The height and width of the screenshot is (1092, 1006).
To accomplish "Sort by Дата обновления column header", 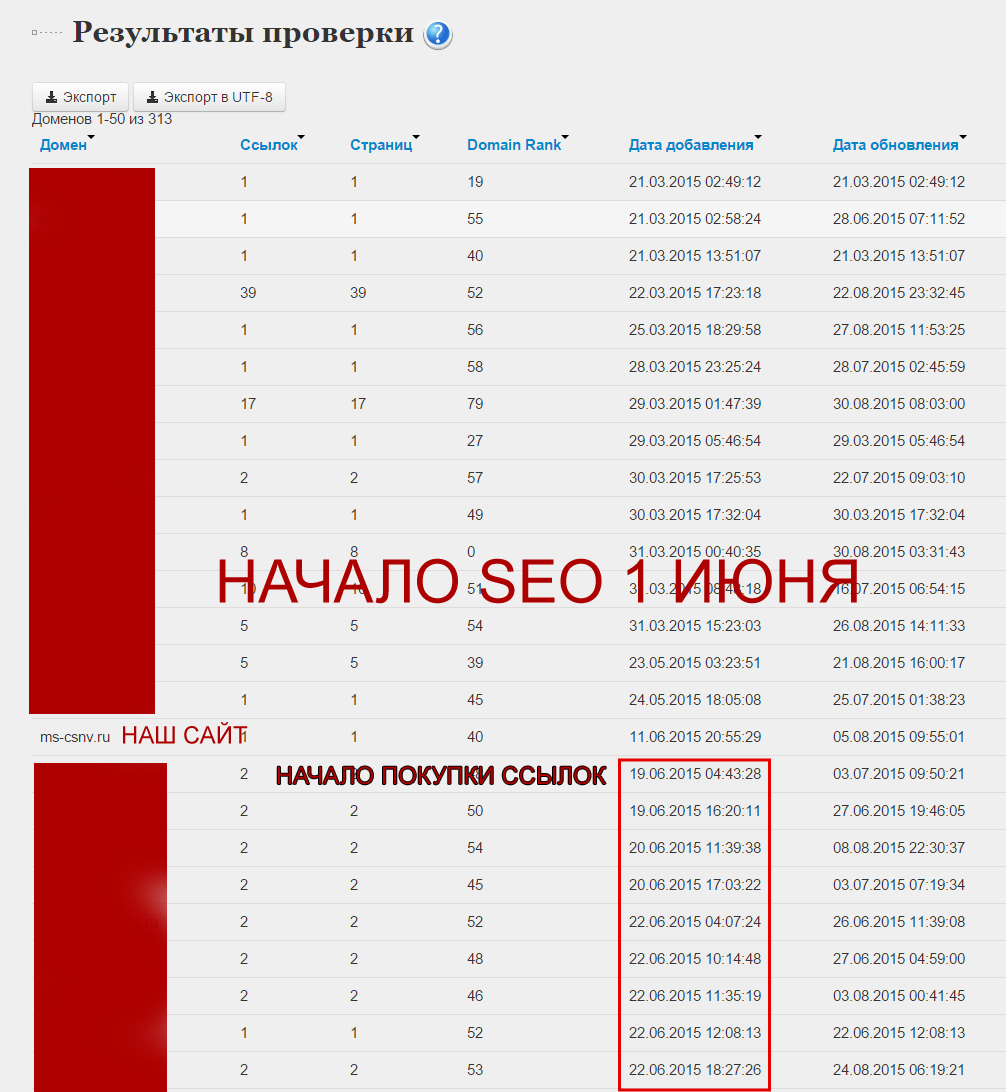I will 895,145.
